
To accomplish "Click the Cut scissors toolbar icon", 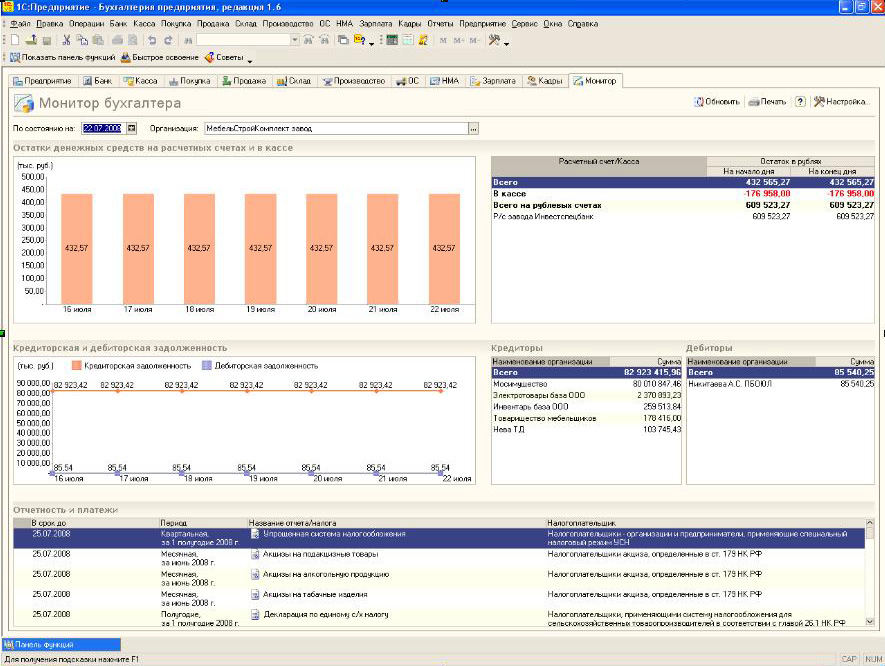I will [66, 40].
